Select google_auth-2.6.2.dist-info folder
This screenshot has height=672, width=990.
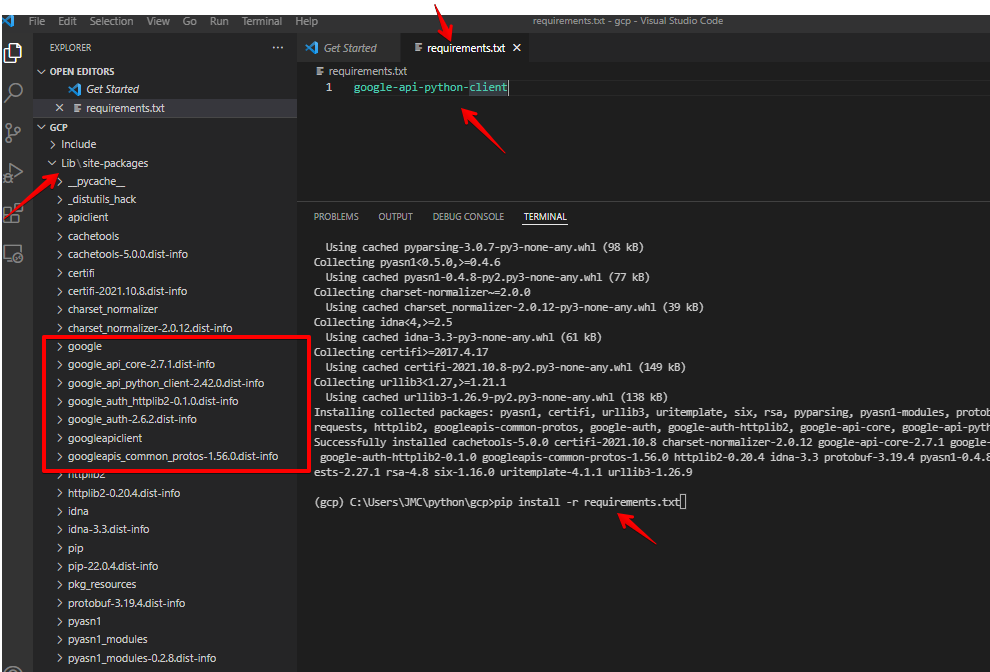[165, 419]
